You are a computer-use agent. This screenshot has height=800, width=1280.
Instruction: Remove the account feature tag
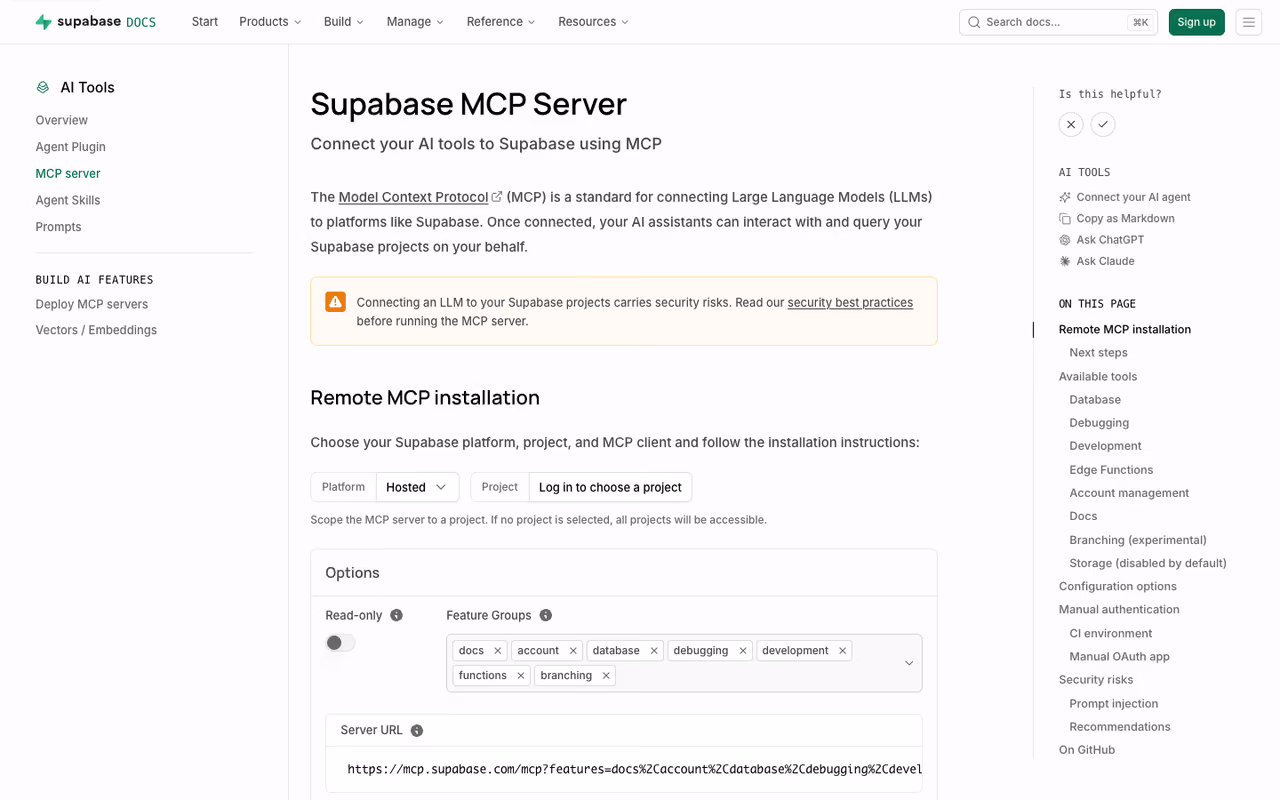(x=573, y=651)
